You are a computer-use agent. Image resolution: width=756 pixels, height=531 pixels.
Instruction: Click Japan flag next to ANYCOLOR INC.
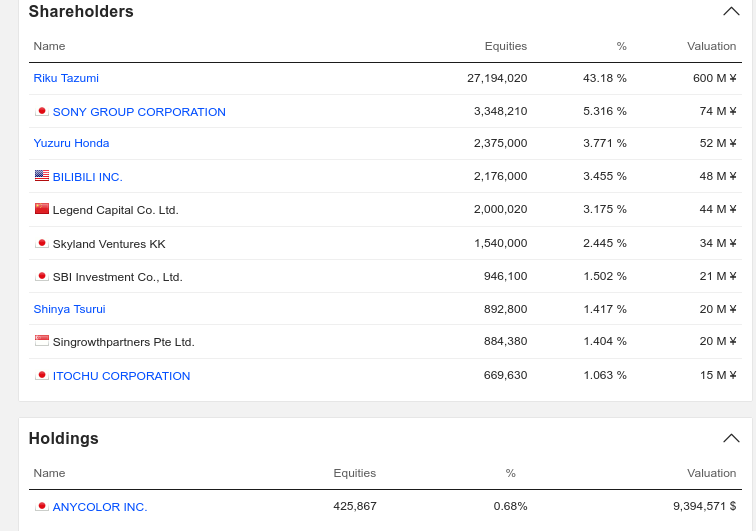42,506
